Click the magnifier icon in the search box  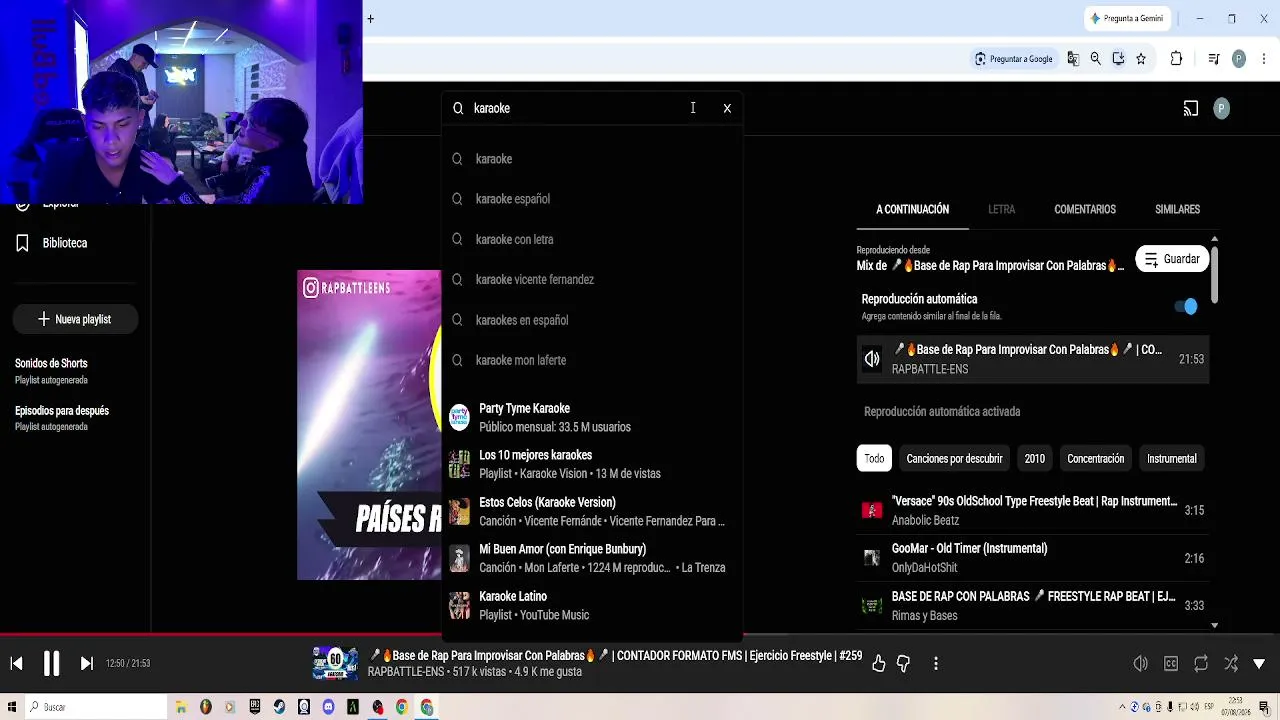coord(458,108)
